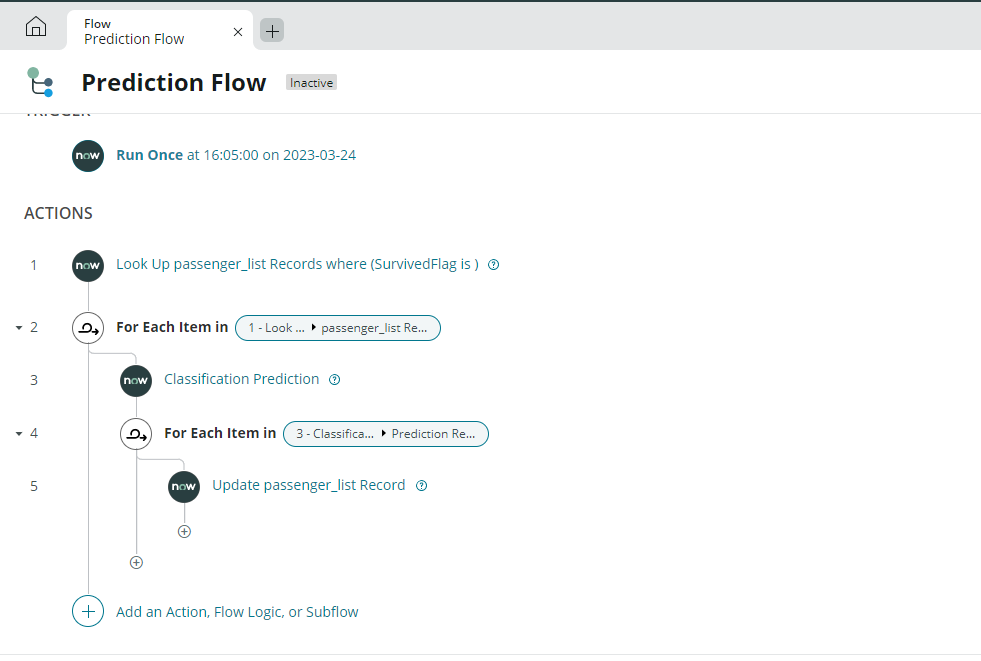Add a step below Update passenger_list Record

(185, 532)
